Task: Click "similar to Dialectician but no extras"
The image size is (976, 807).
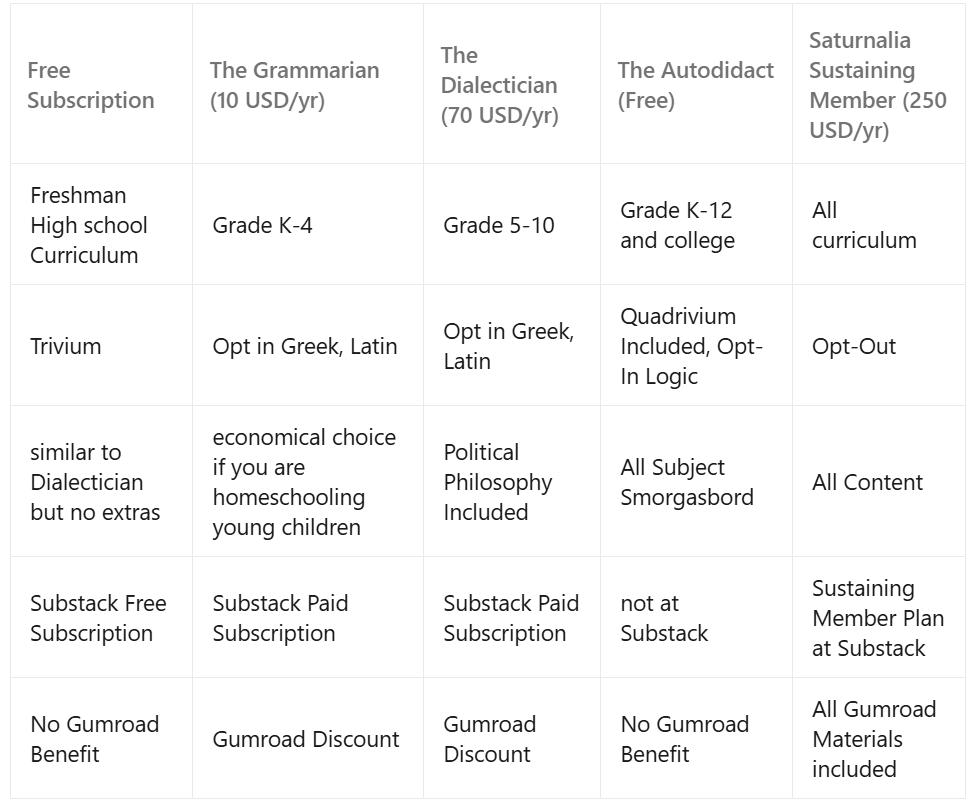Action: [95, 482]
